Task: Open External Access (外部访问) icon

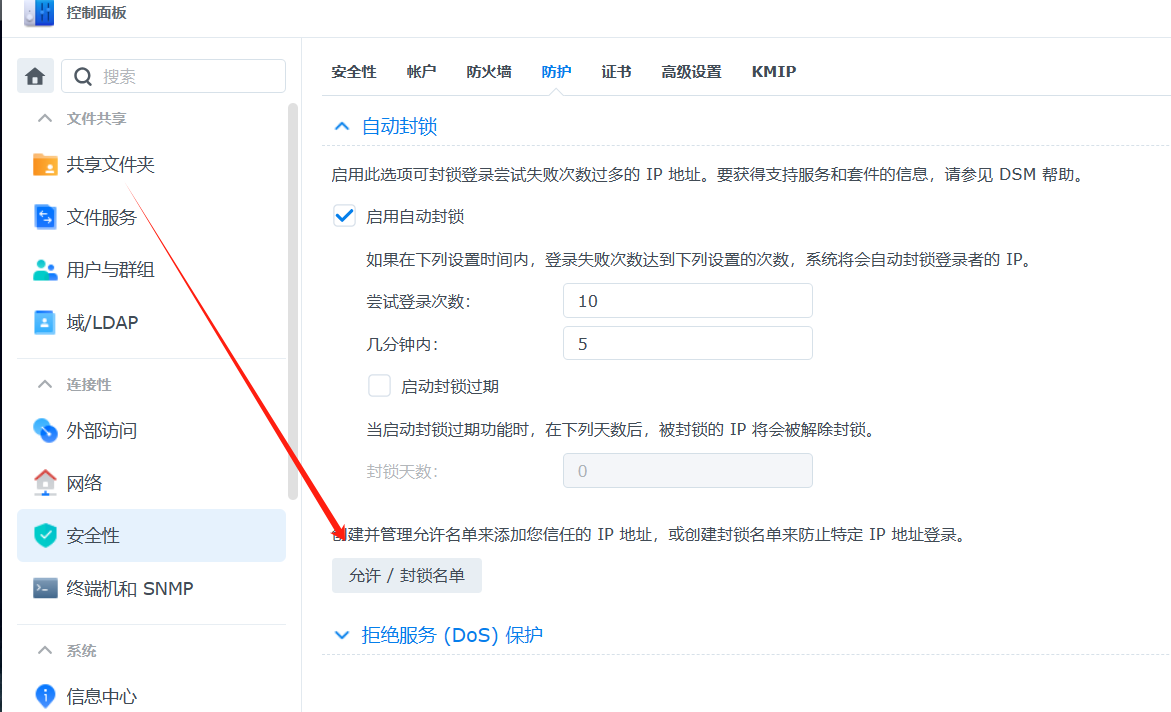Action: pyautogui.click(x=45, y=431)
